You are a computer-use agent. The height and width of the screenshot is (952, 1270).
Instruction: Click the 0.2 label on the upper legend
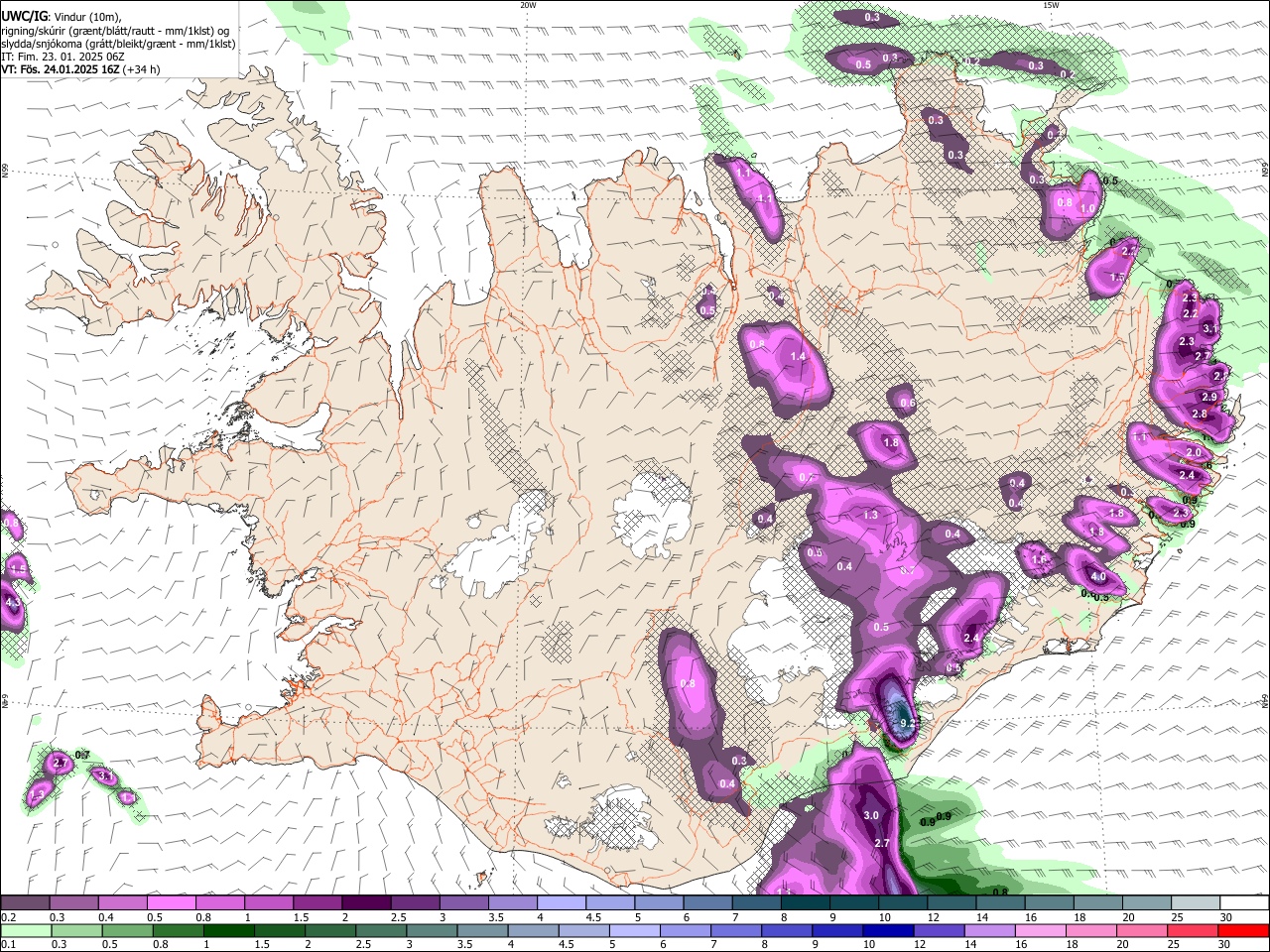coord(9,917)
